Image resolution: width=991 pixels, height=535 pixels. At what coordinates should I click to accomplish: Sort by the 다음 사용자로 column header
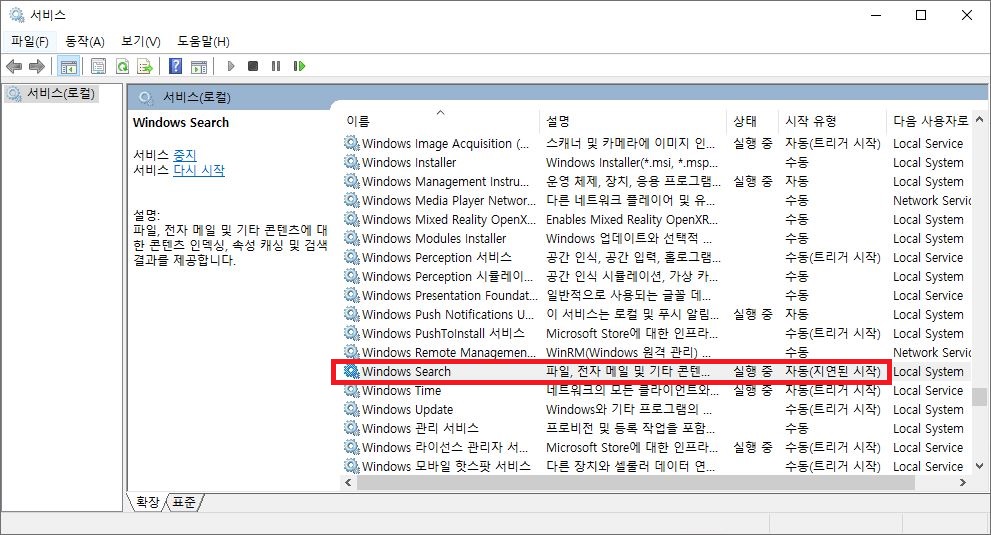tap(929, 121)
